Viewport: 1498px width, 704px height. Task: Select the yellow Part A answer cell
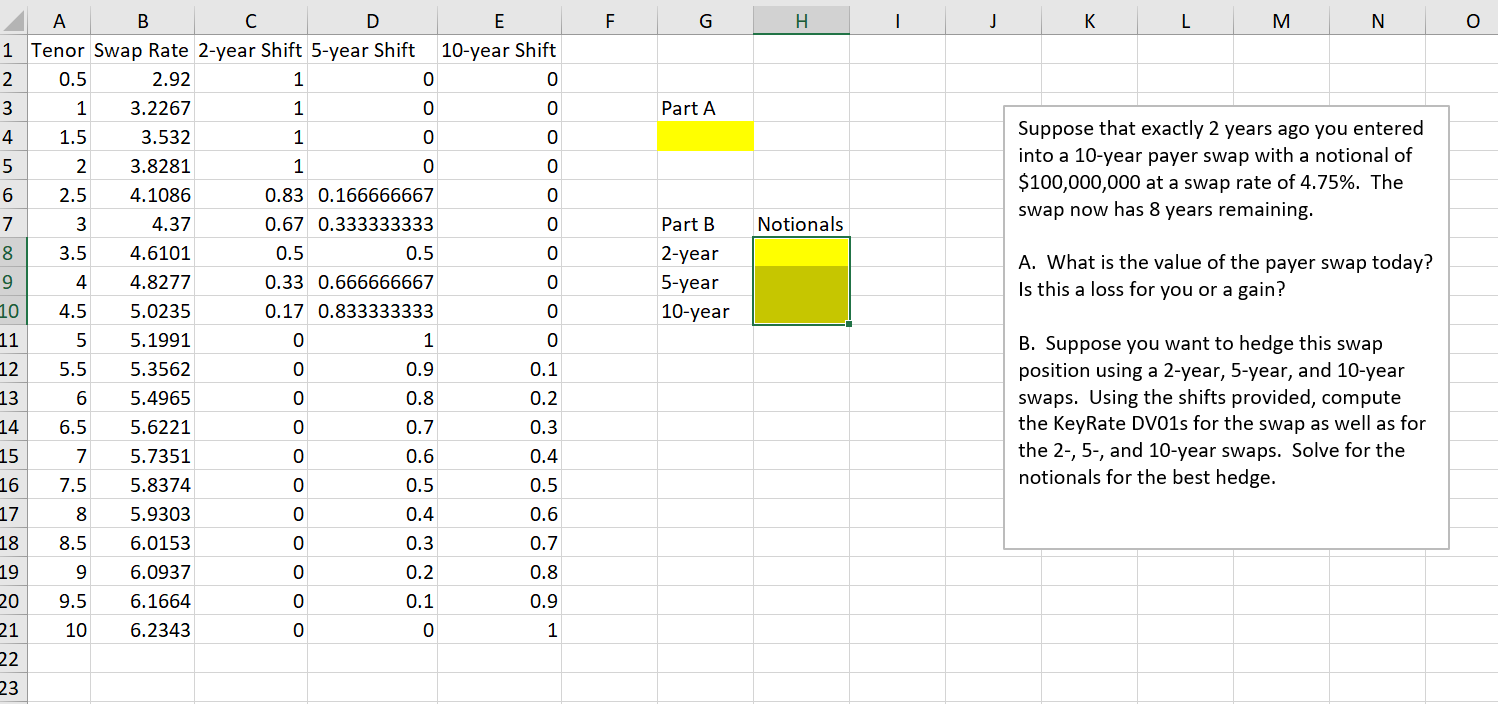click(x=705, y=137)
